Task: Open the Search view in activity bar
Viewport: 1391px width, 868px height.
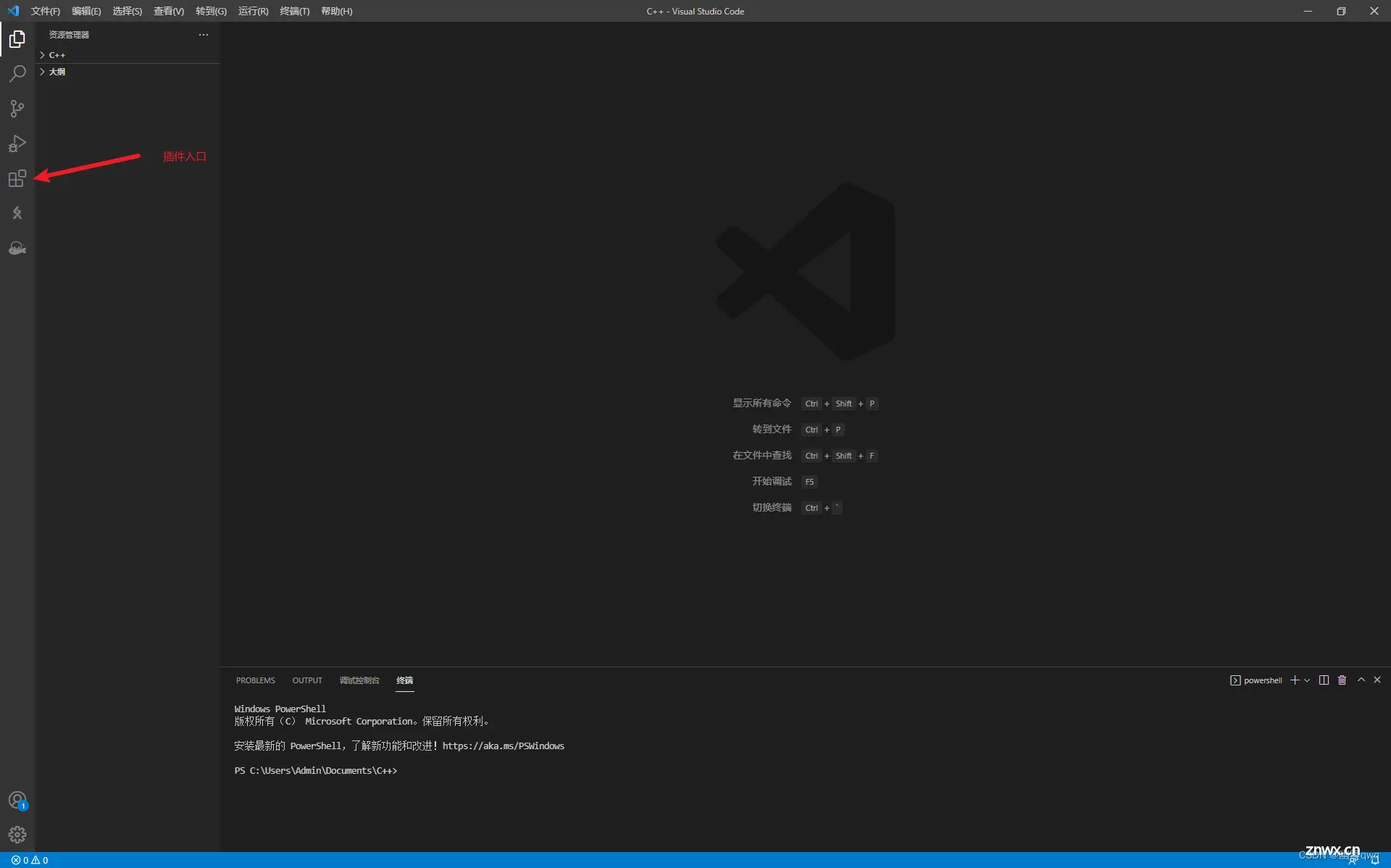Action: (17, 74)
